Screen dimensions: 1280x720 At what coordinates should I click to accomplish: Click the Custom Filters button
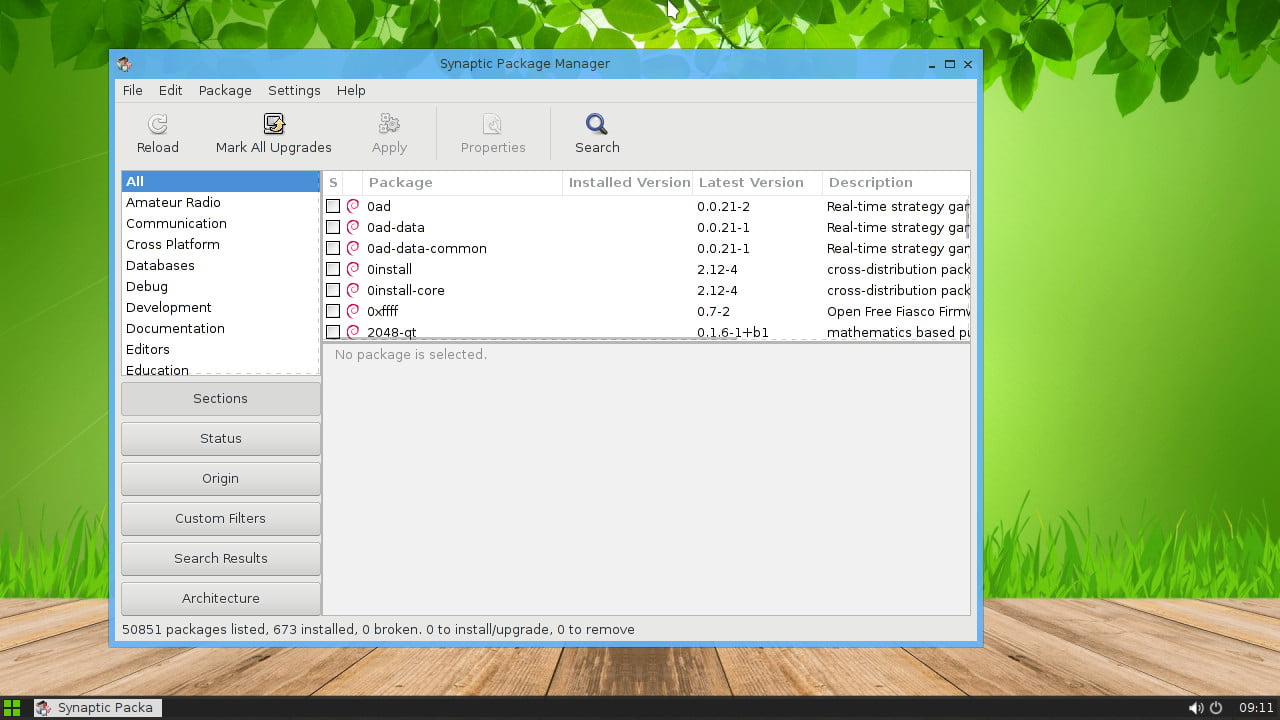click(x=220, y=518)
